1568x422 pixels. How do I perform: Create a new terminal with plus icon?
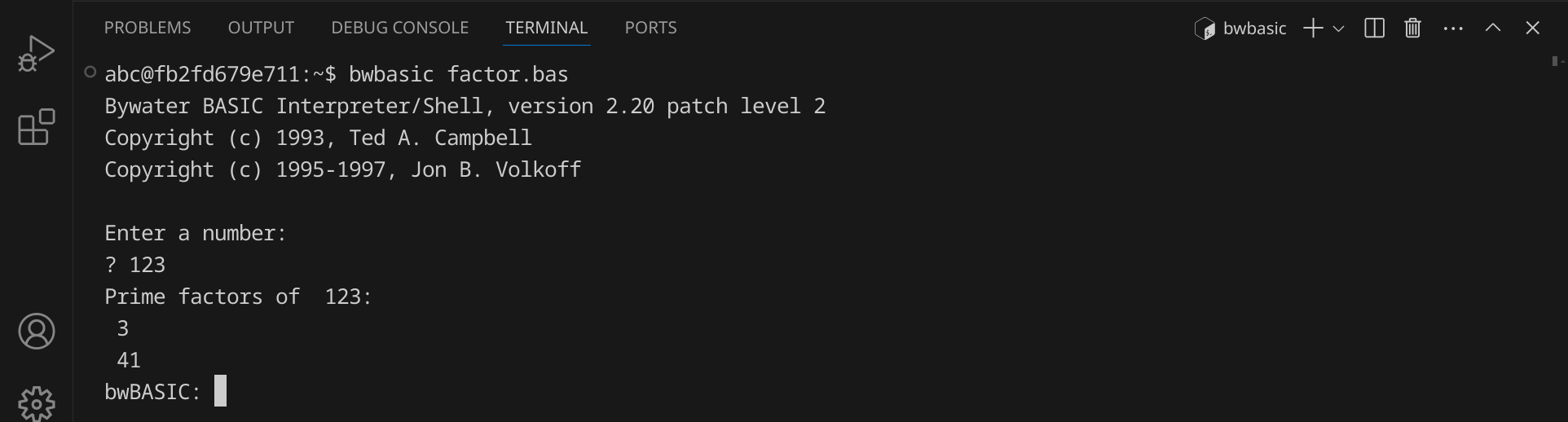[x=1312, y=29]
